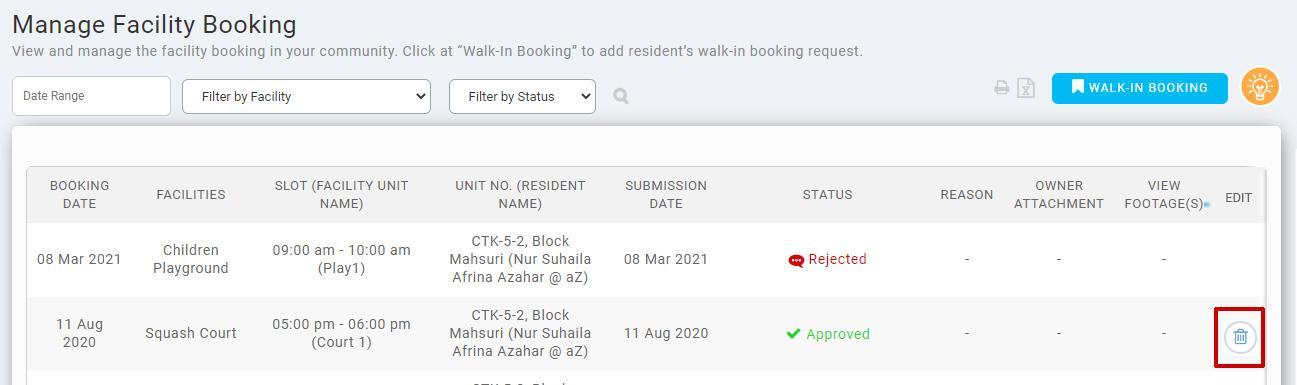This screenshot has height=385, width=1297.
Task: Export bookings using Excel icon
Action: (x=1026, y=88)
